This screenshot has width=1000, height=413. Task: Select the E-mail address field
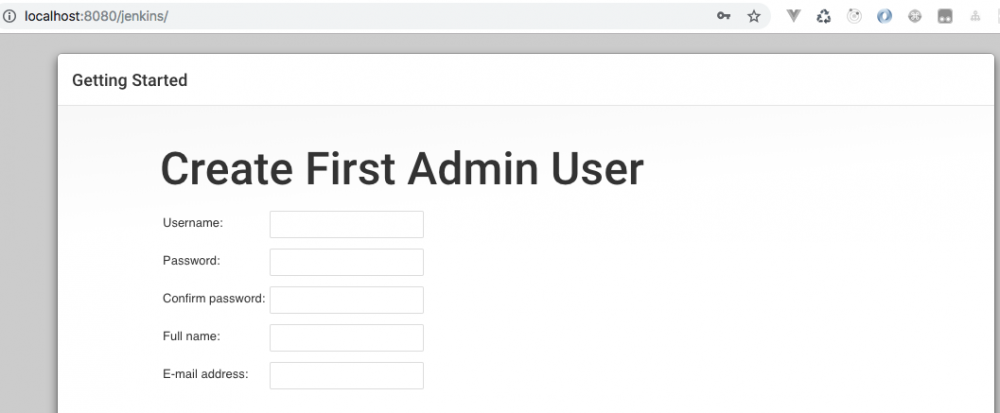pos(346,376)
